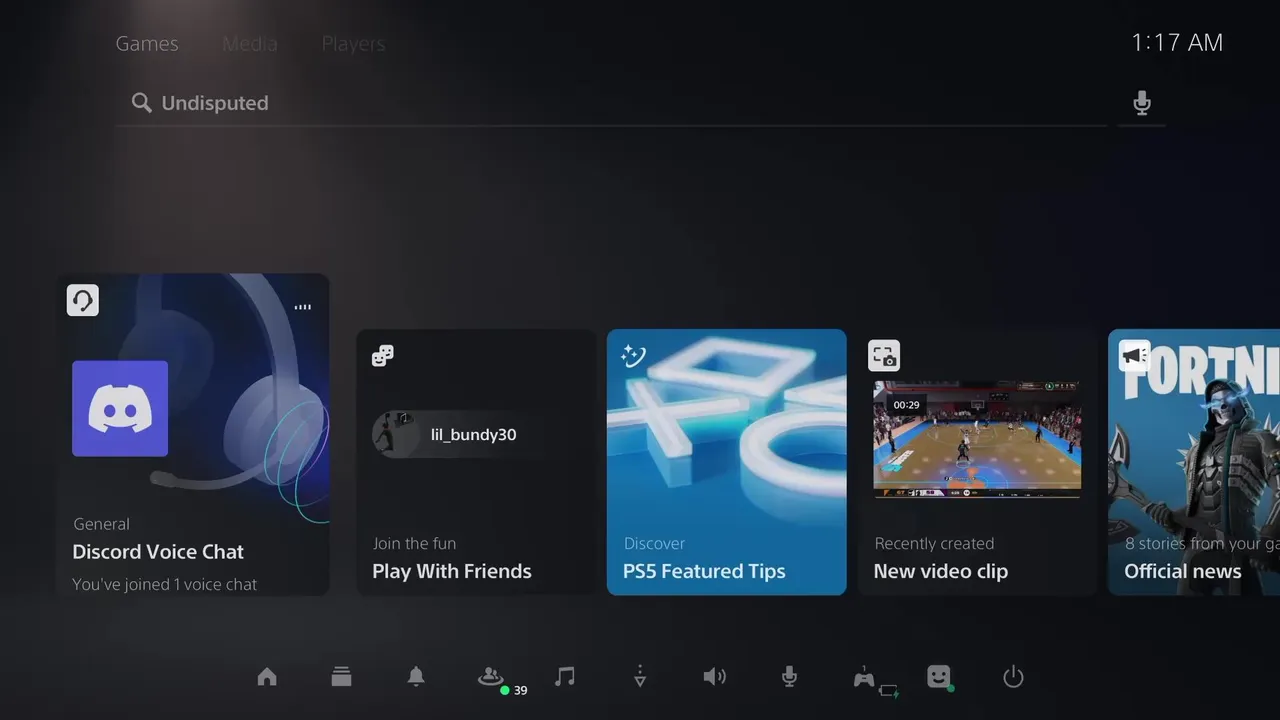Open Discord Voice Chat card title
The height and width of the screenshot is (720, 1280).
point(158,552)
